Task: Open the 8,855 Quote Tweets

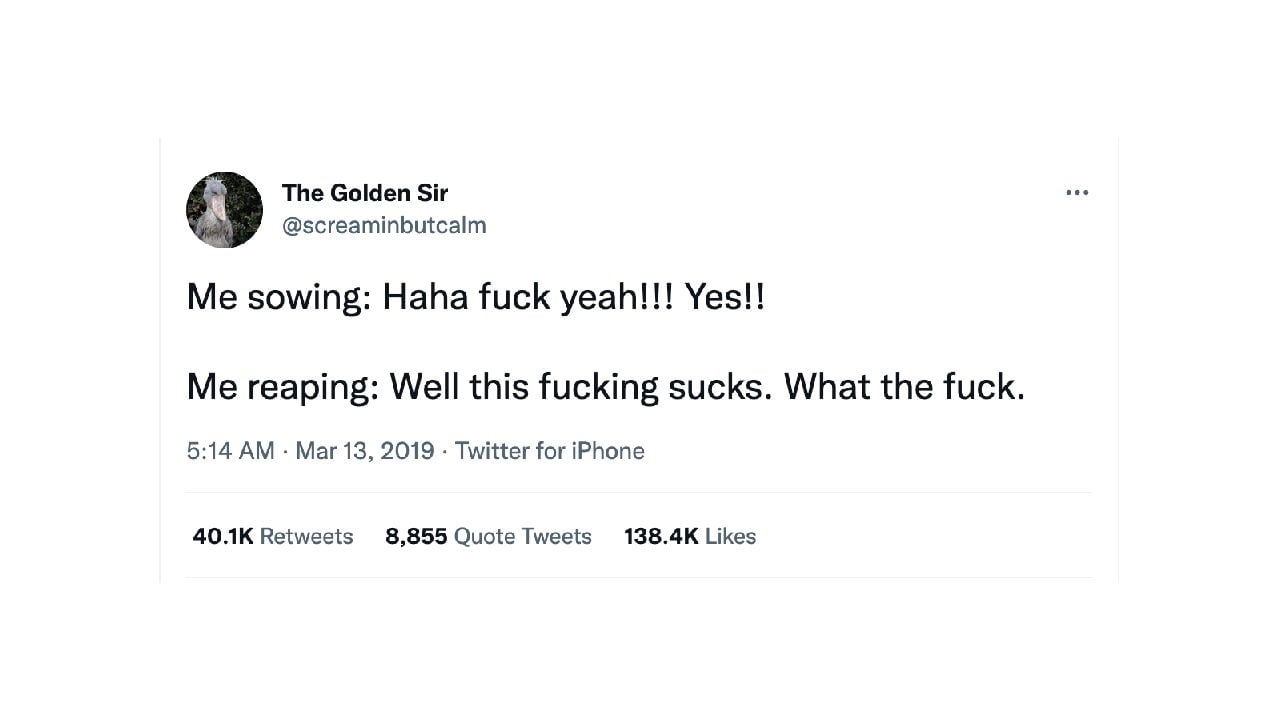Action: 488,536
